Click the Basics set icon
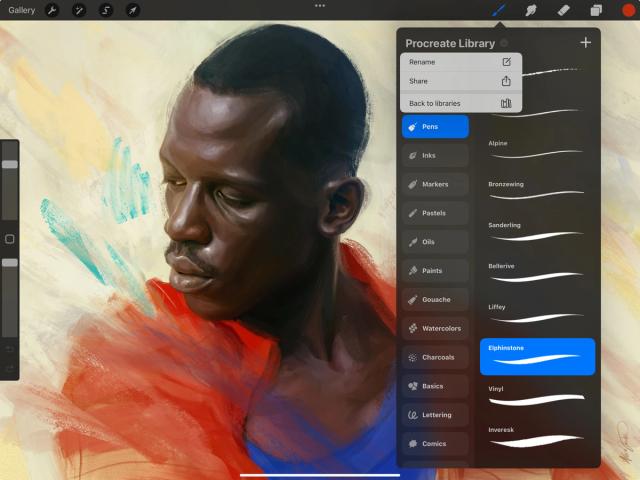 413,386
